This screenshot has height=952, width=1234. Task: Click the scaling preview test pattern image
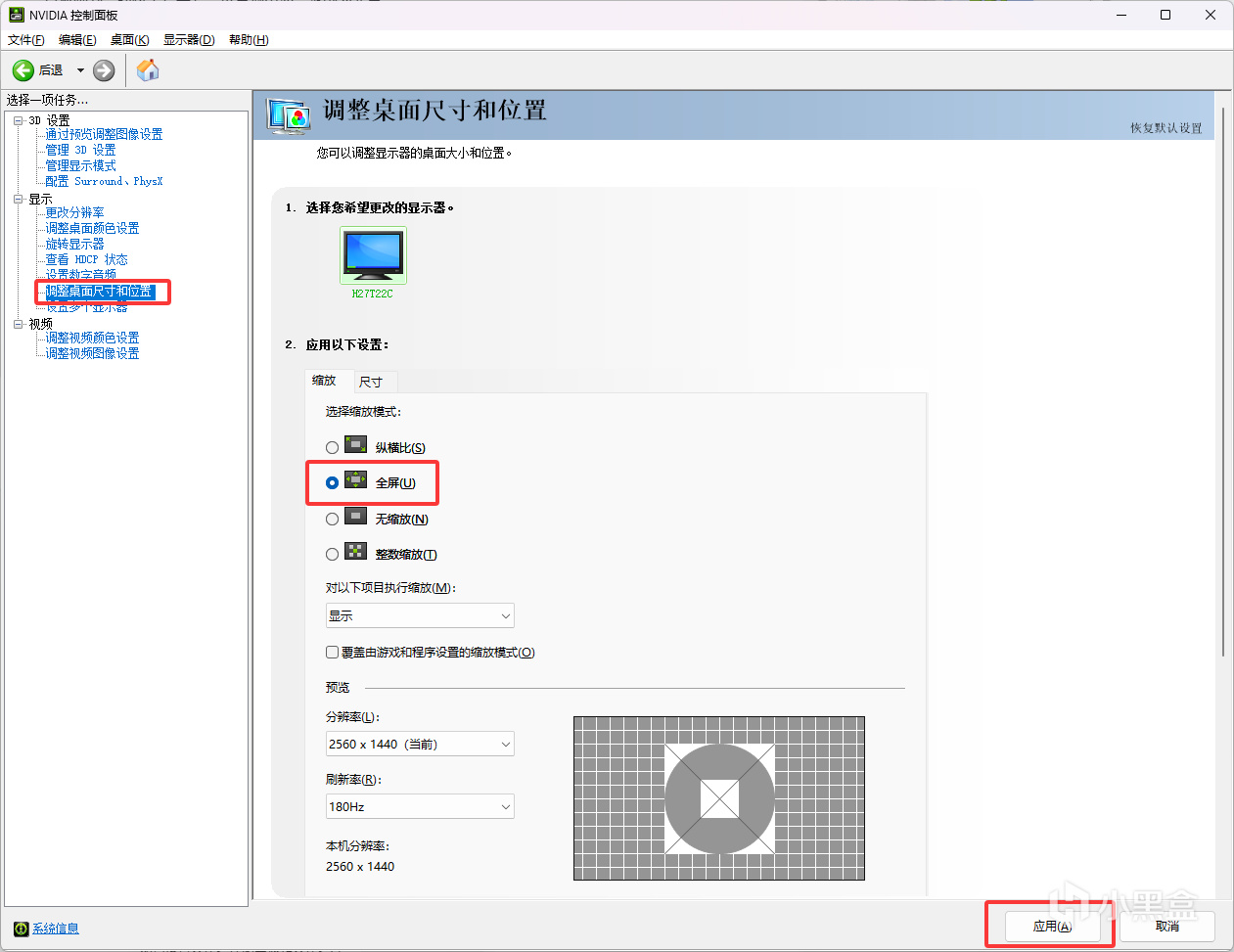(x=719, y=798)
